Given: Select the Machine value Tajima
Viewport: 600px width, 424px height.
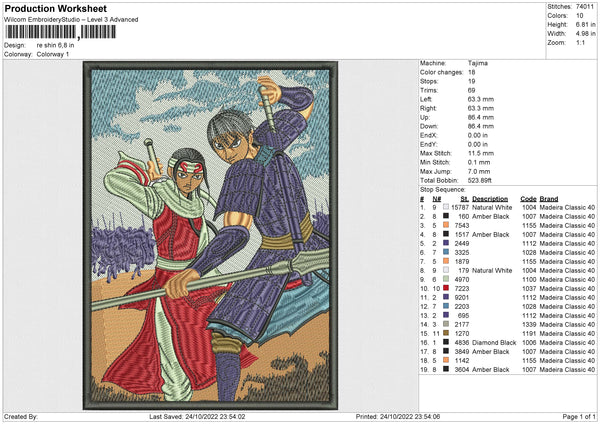Looking at the screenshot, I should [478, 63].
